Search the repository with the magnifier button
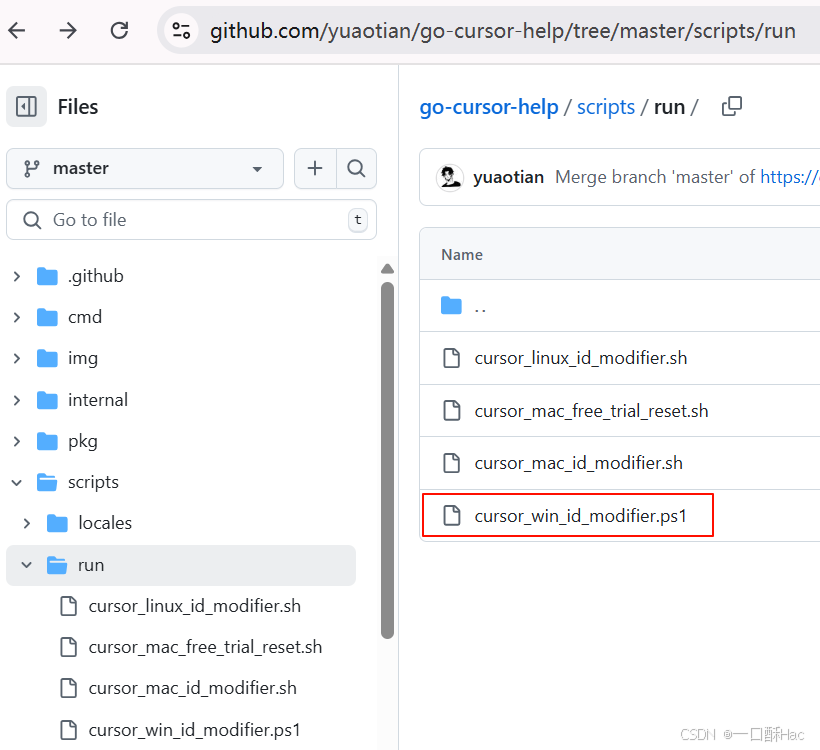The image size is (820, 750). pyautogui.click(x=356, y=168)
